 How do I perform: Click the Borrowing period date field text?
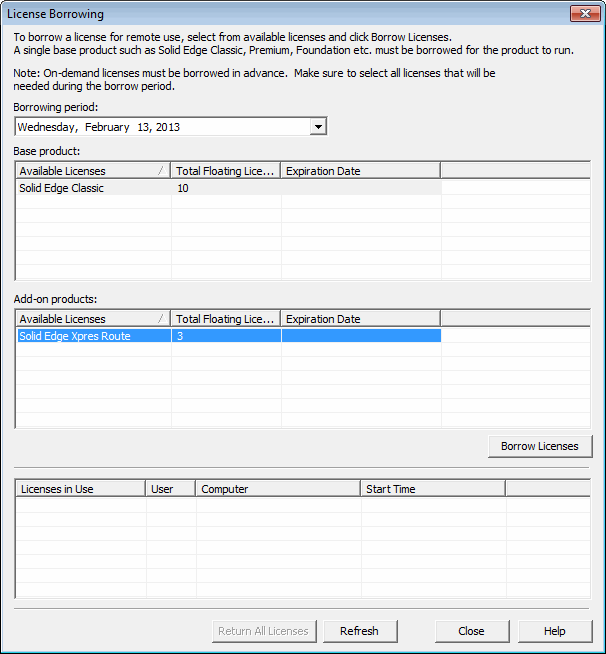tap(99, 127)
